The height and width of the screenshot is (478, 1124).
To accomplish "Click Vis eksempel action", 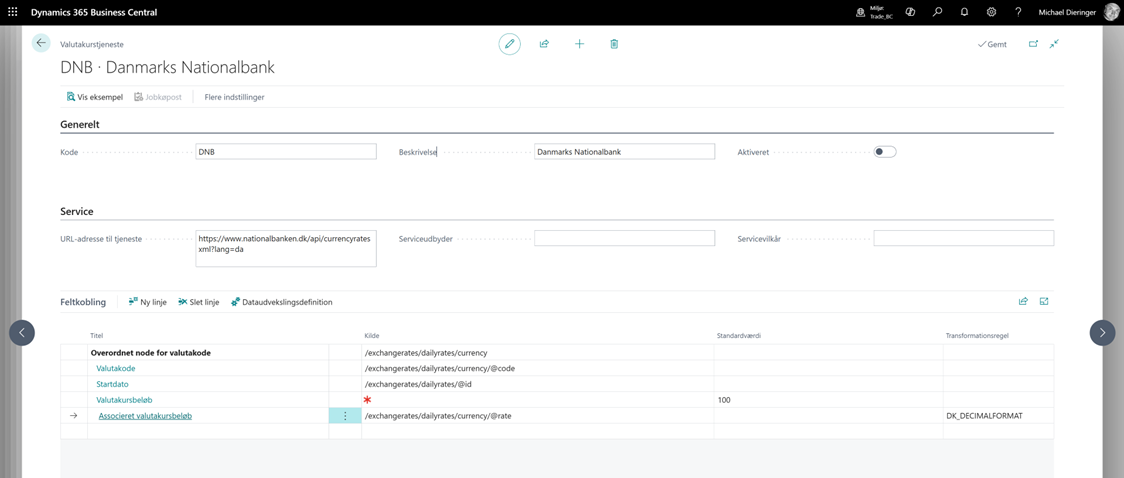I will click(95, 97).
